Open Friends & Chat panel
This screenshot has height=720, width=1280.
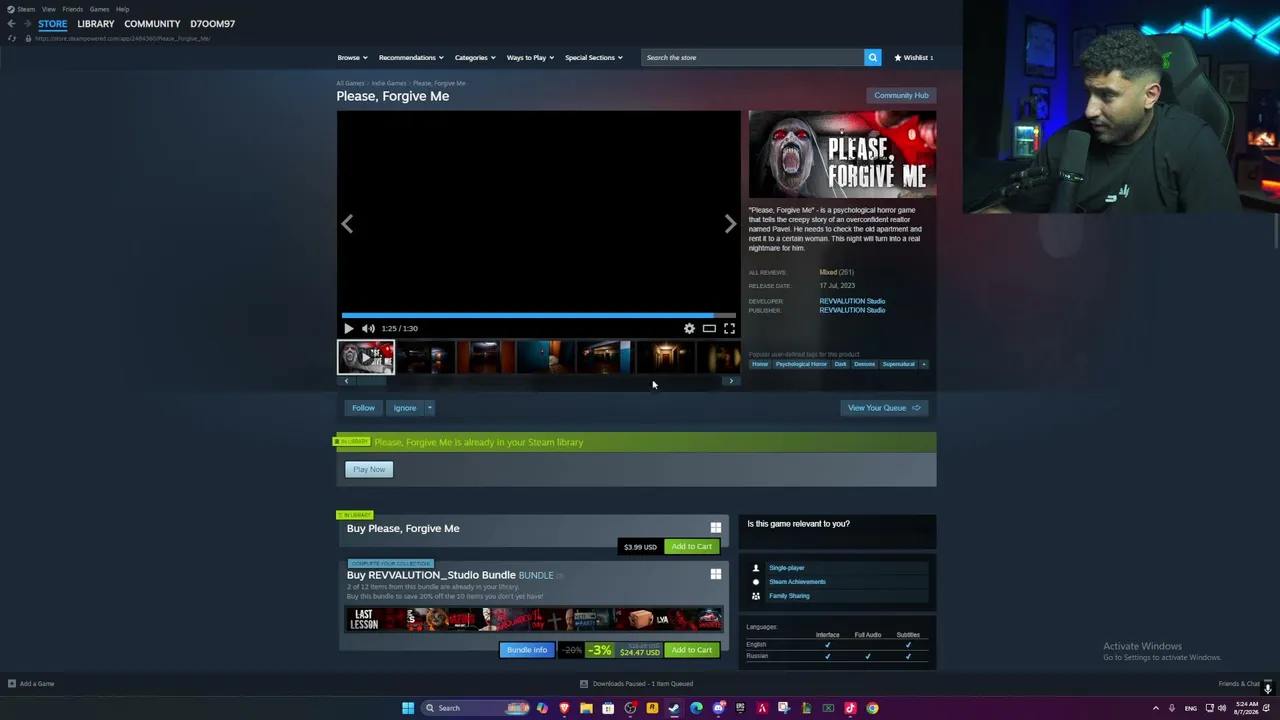click(1239, 684)
